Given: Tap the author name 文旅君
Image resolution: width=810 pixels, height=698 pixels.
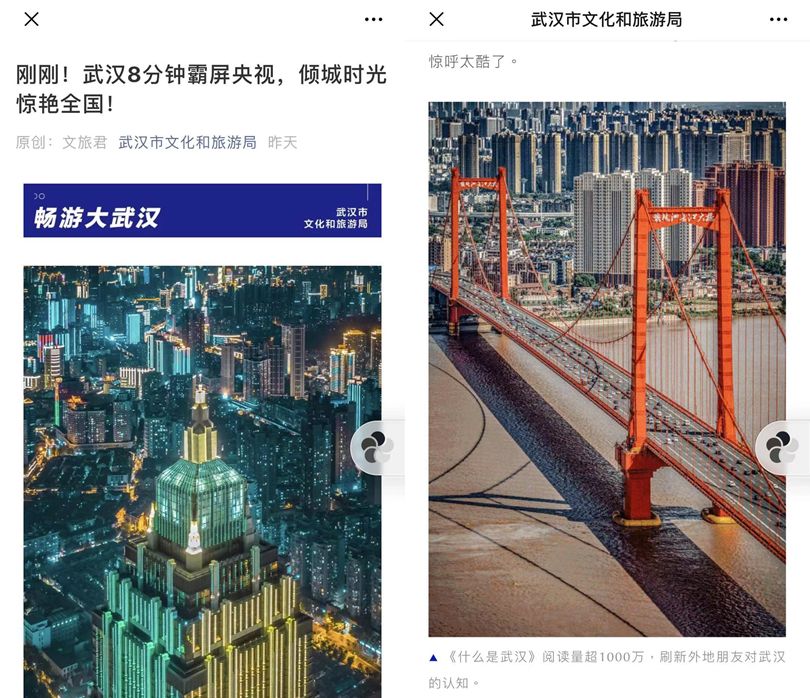Looking at the screenshot, I should [x=84, y=142].
